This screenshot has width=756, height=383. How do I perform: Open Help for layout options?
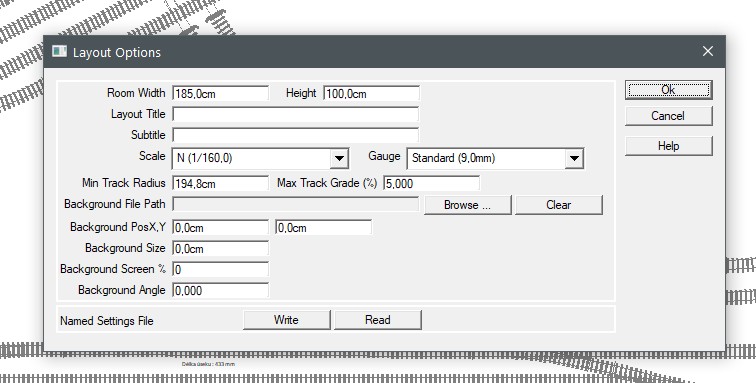click(x=668, y=146)
